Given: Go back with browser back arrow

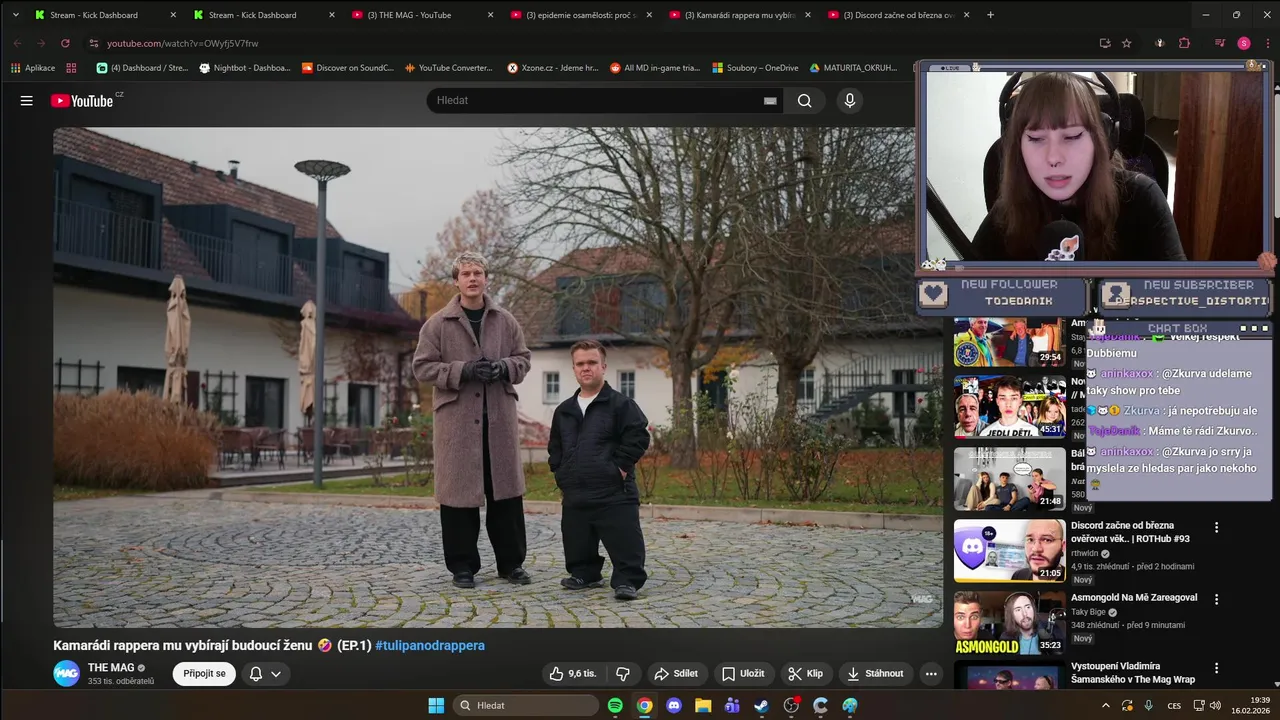Looking at the screenshot, I should pyautogui.click(x=17, y=43).
